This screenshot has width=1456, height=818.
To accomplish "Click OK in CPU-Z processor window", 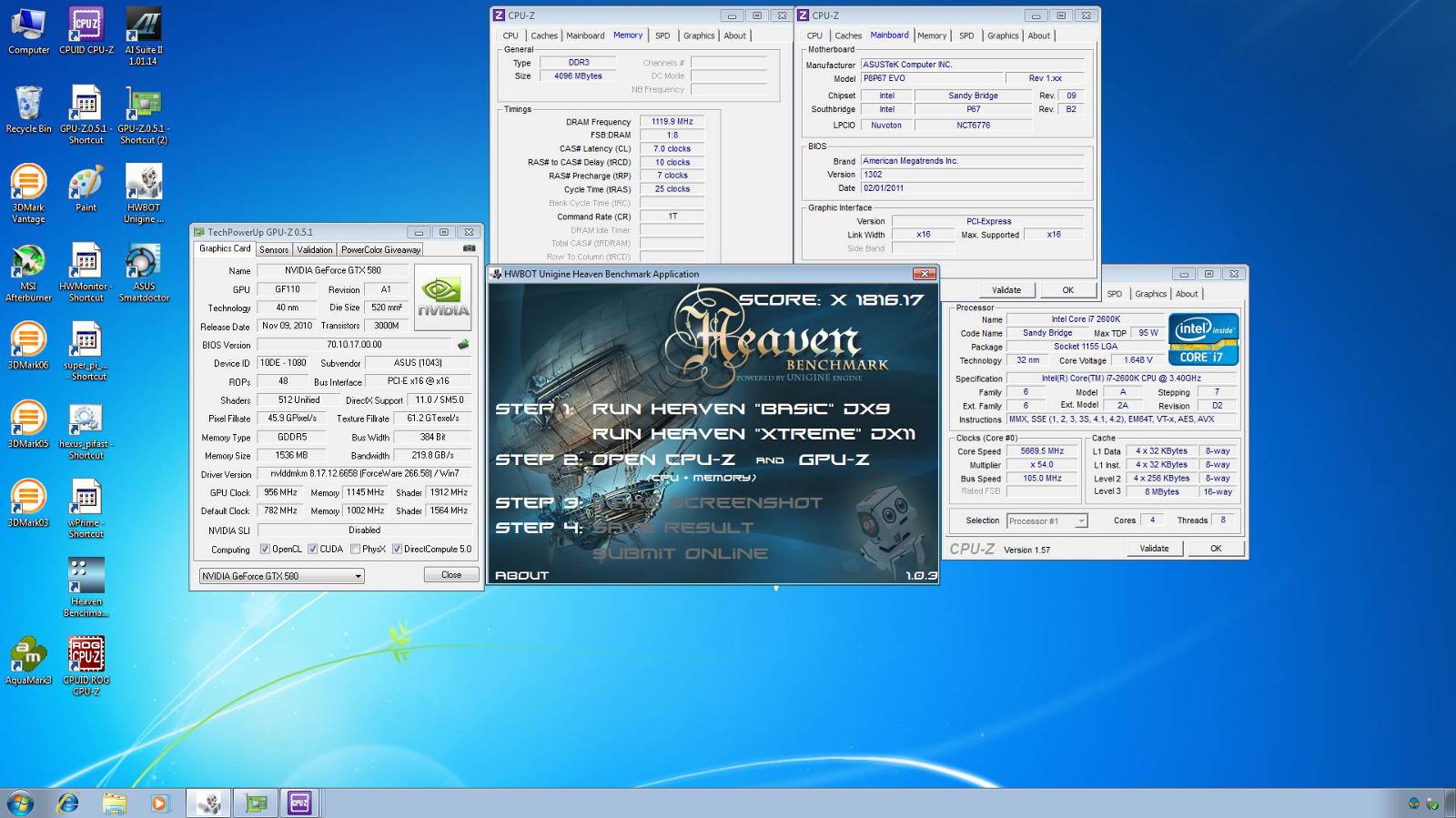I will pos(1216,548).
